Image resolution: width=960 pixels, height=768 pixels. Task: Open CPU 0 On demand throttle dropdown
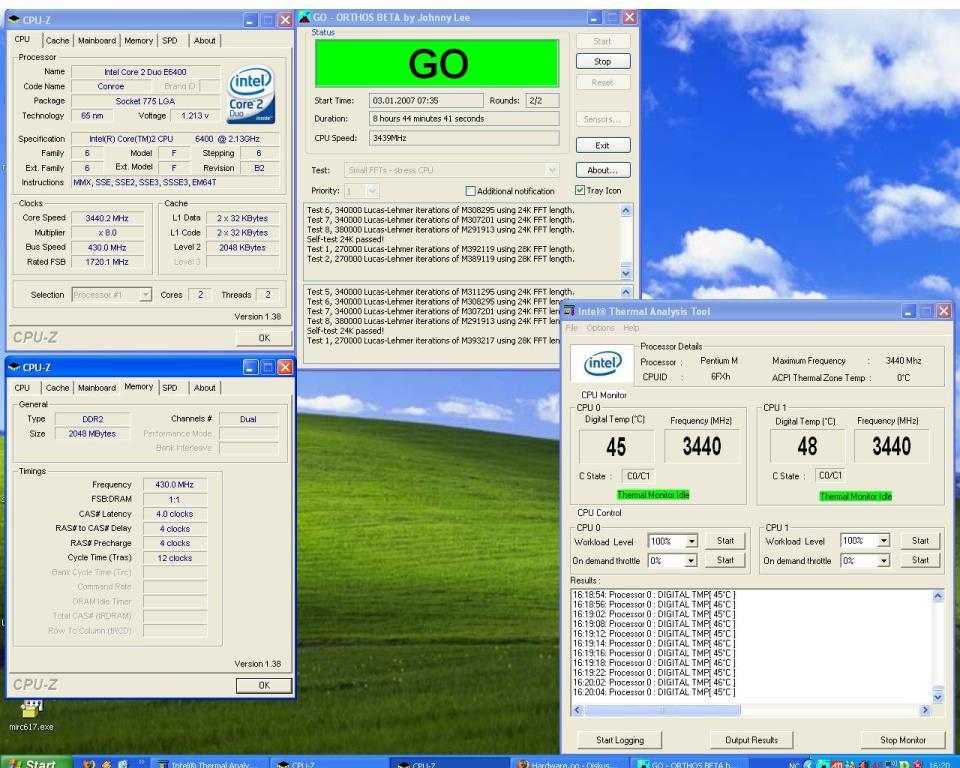(x=691, y=560)
